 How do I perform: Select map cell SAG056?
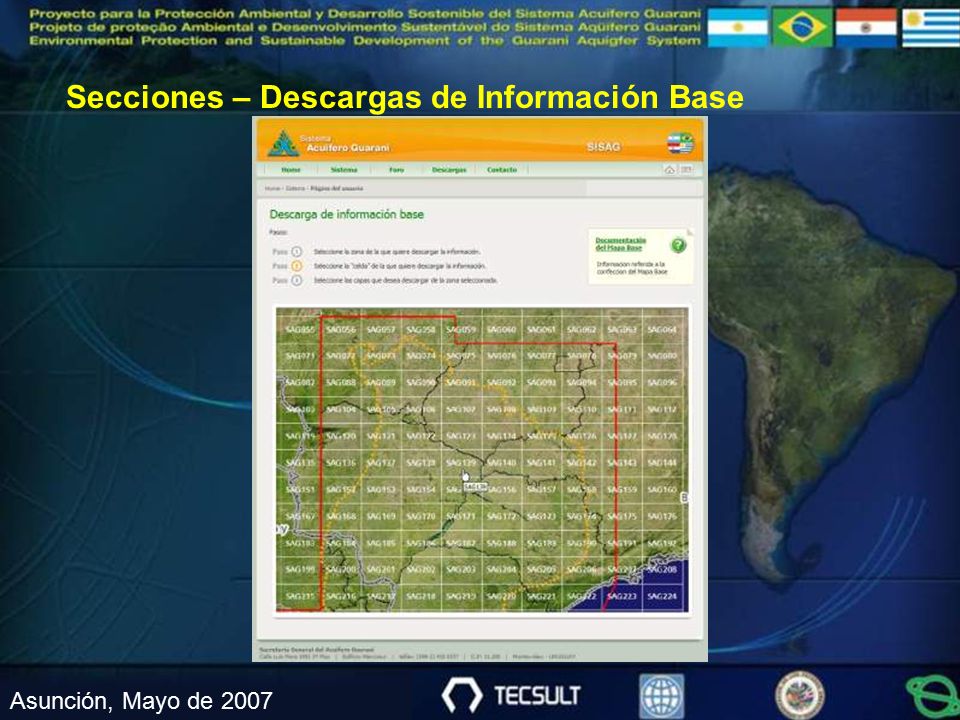[x=340, y=329]
